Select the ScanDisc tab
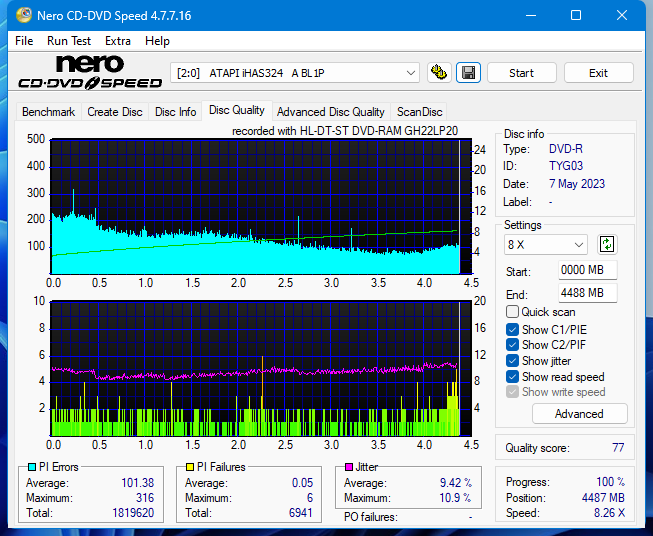This screenshot has width=653, height=536. 419,112
